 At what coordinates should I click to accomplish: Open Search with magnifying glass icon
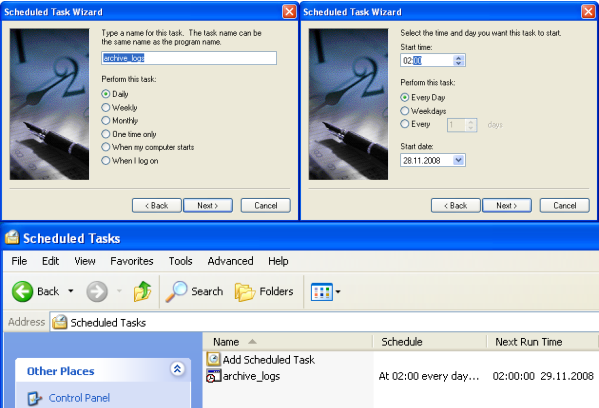point(176,291)
